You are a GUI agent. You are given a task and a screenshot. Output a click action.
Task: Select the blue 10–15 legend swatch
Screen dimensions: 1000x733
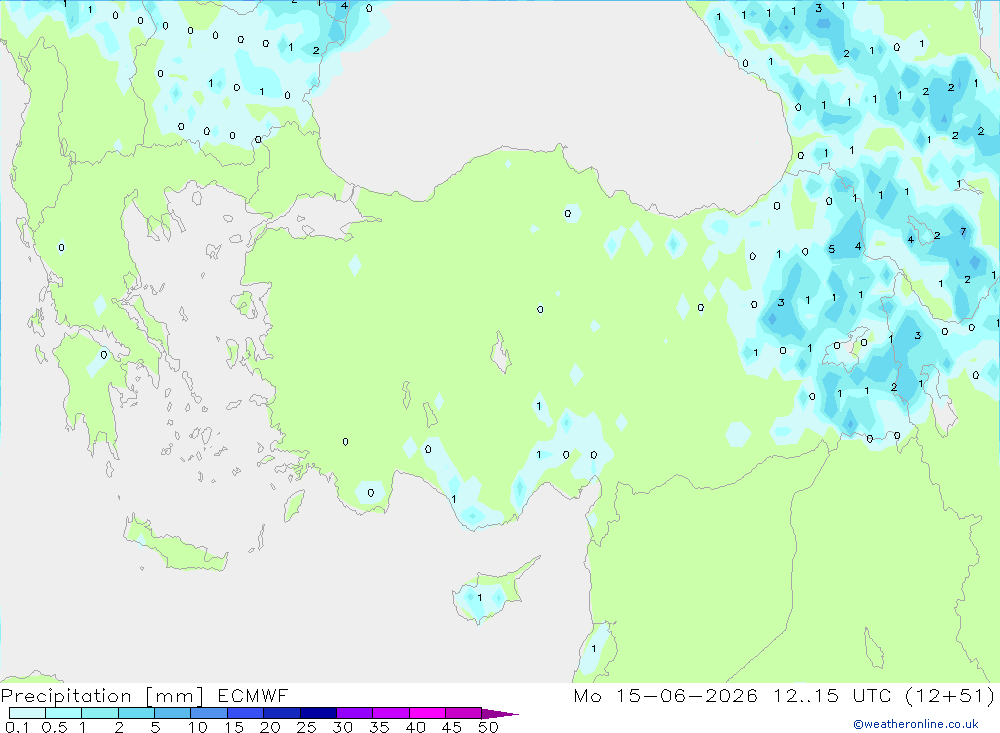[x=209, y=713]
